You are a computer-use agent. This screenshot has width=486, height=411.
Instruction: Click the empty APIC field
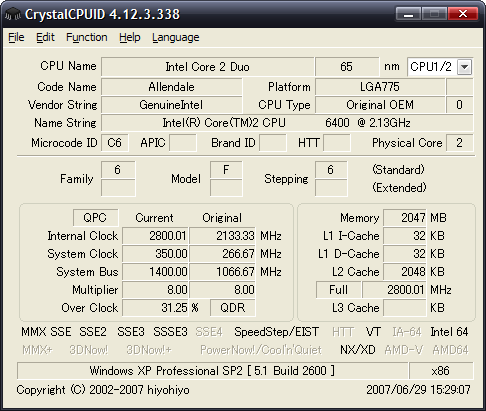(183, 143)
